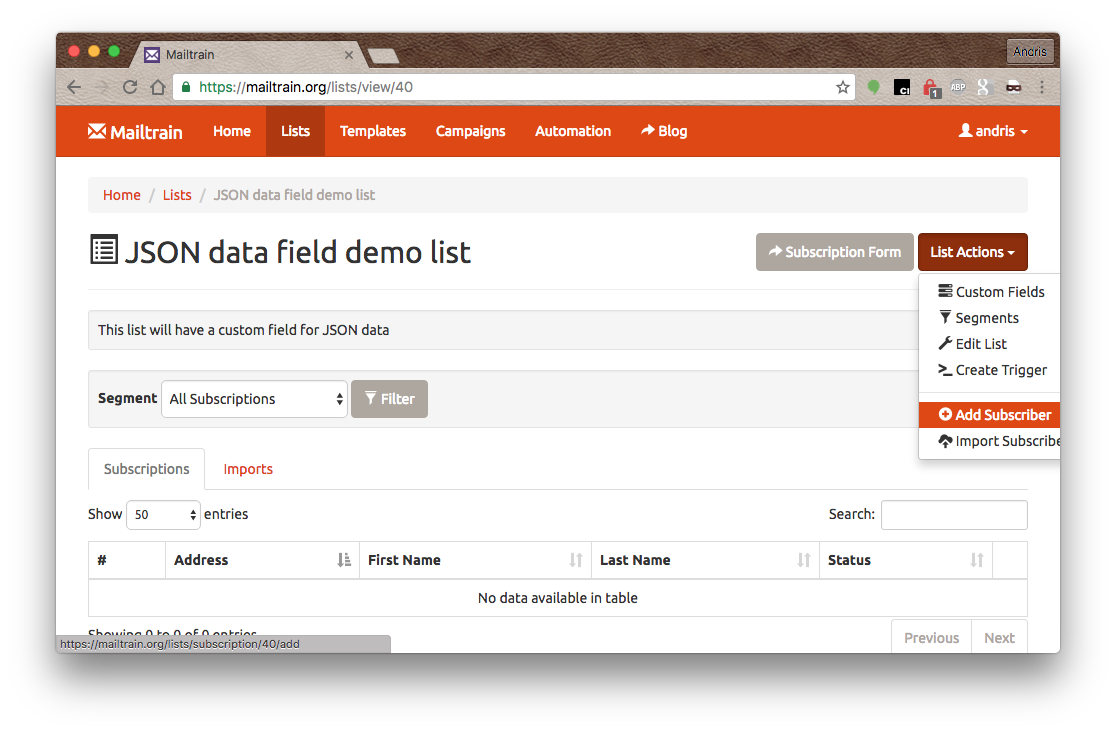Viewport: 1116px width, 733px height.
Task: Choose Custom Fields from List Actions
Action: click(x=989, y=292)
